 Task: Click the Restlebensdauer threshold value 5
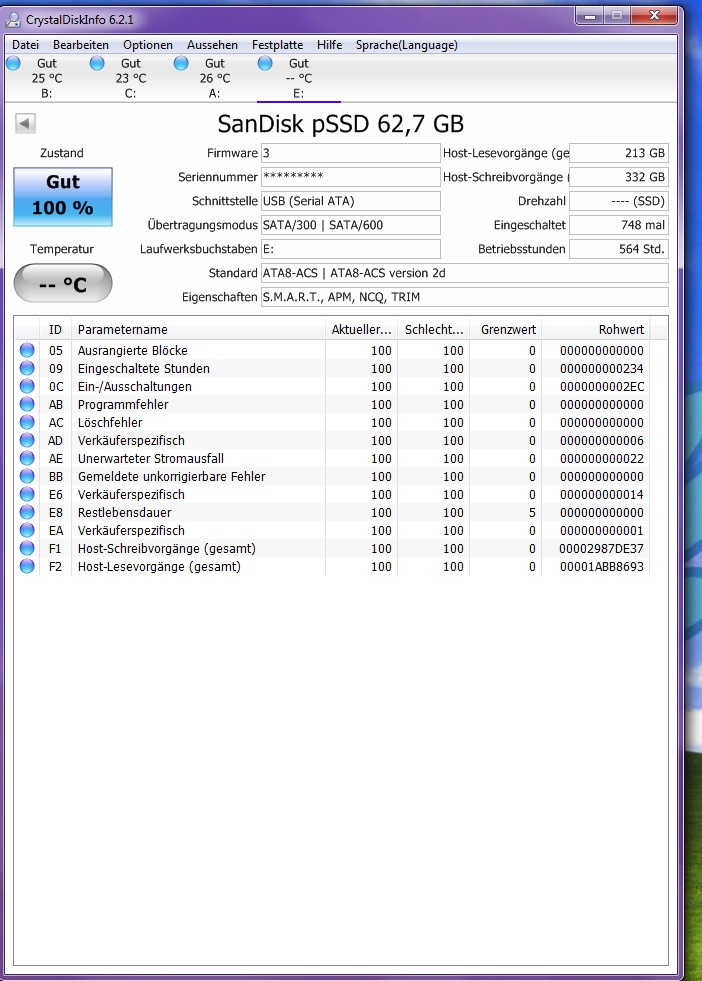pyautogui.click(x=532, y=512)
